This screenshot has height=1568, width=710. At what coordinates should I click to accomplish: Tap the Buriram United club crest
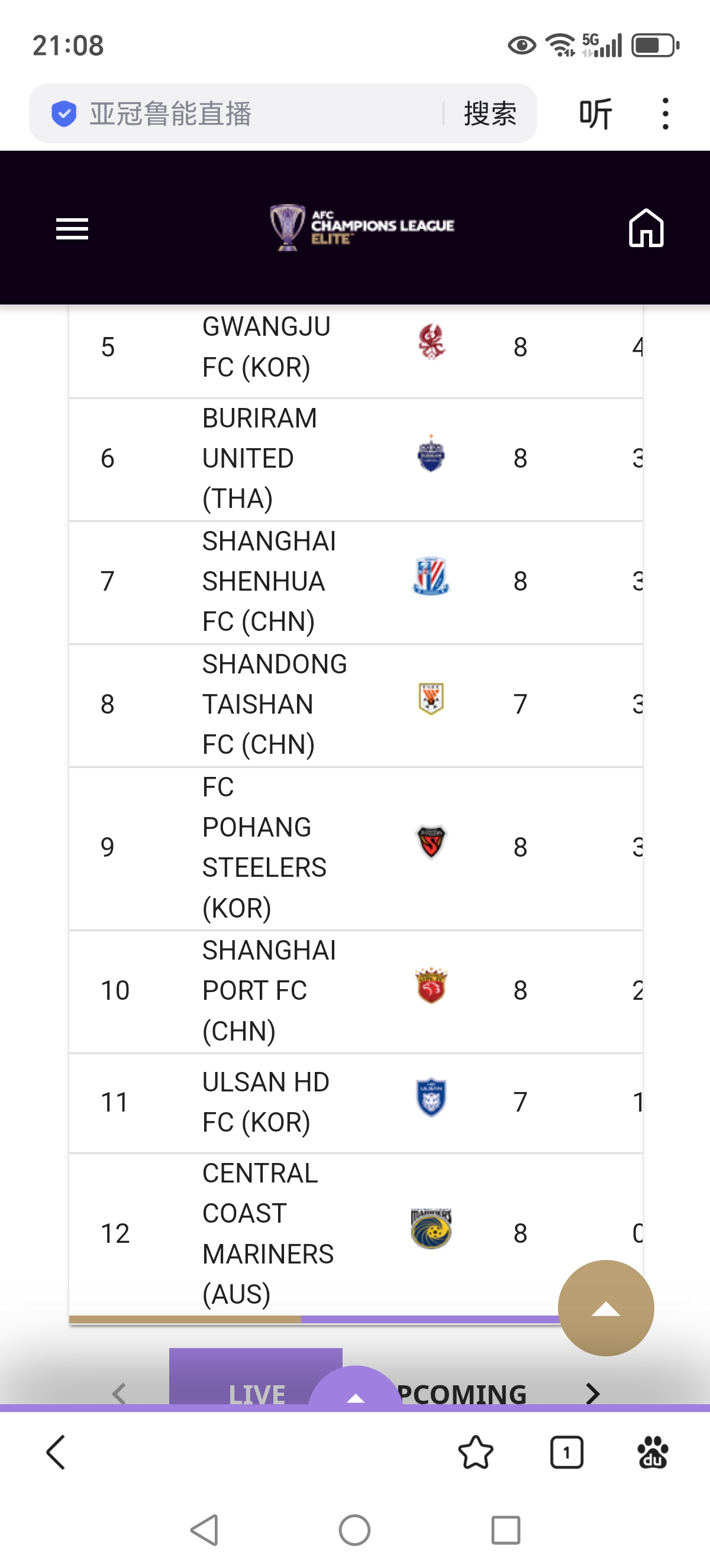(x=431, y=454)
